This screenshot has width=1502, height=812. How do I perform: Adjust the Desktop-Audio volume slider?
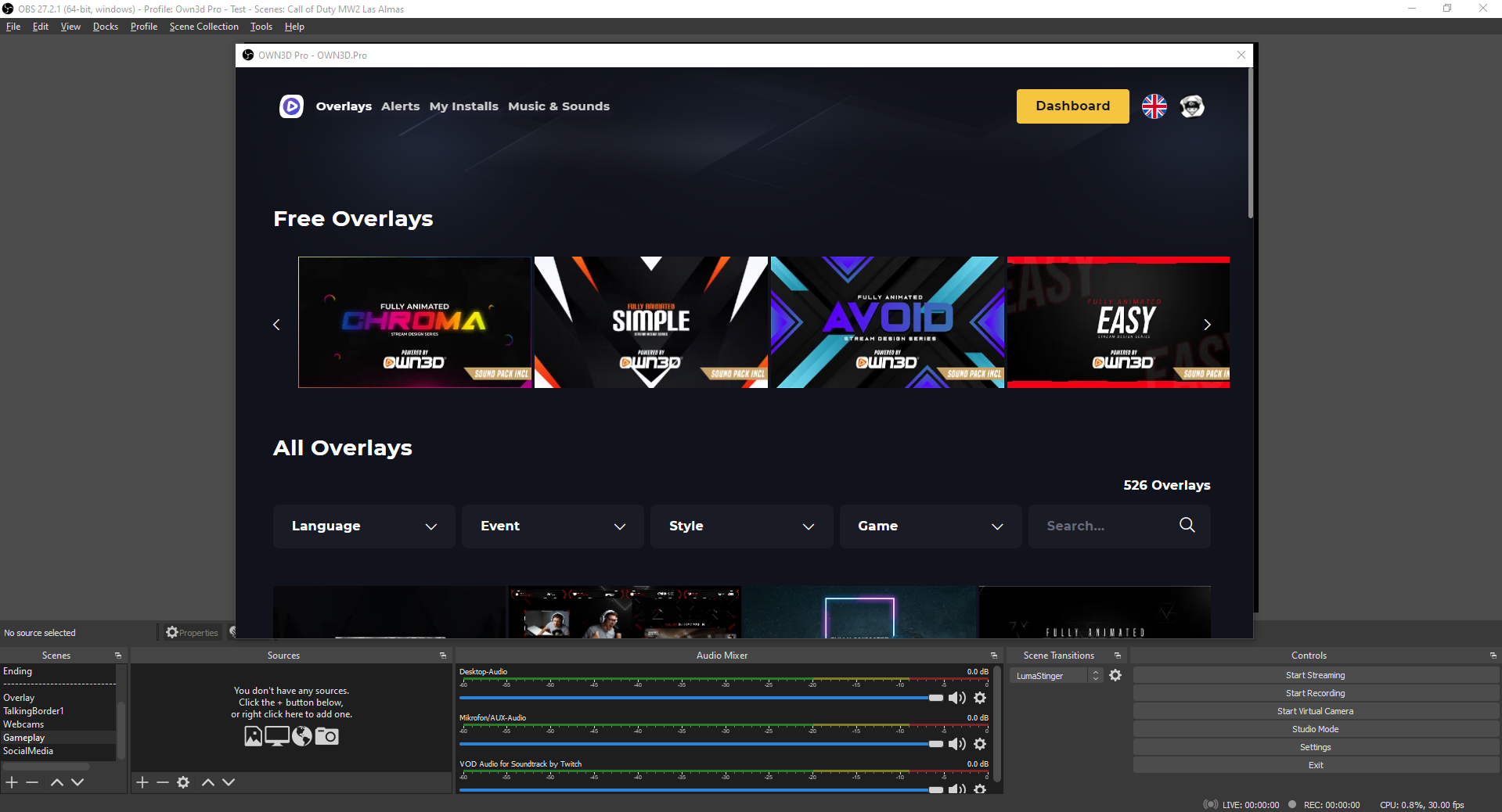pyautogui.click(x=701, y=698)
